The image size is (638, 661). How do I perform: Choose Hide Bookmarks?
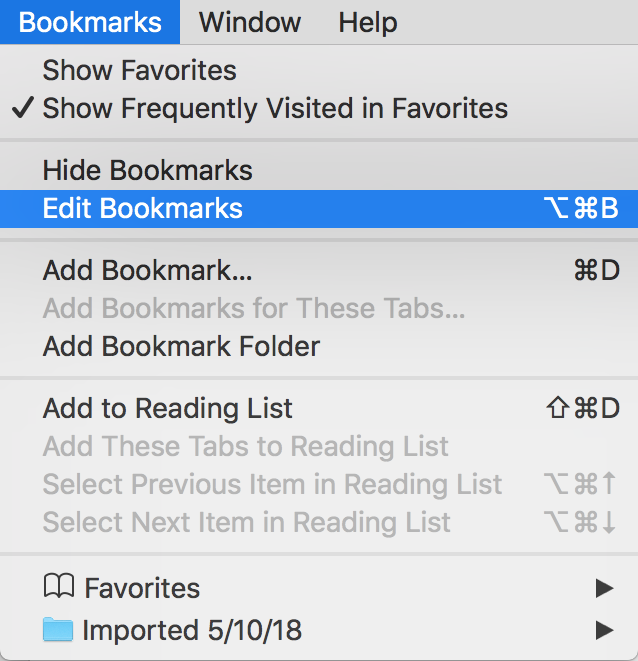click(x=147, y=170)
